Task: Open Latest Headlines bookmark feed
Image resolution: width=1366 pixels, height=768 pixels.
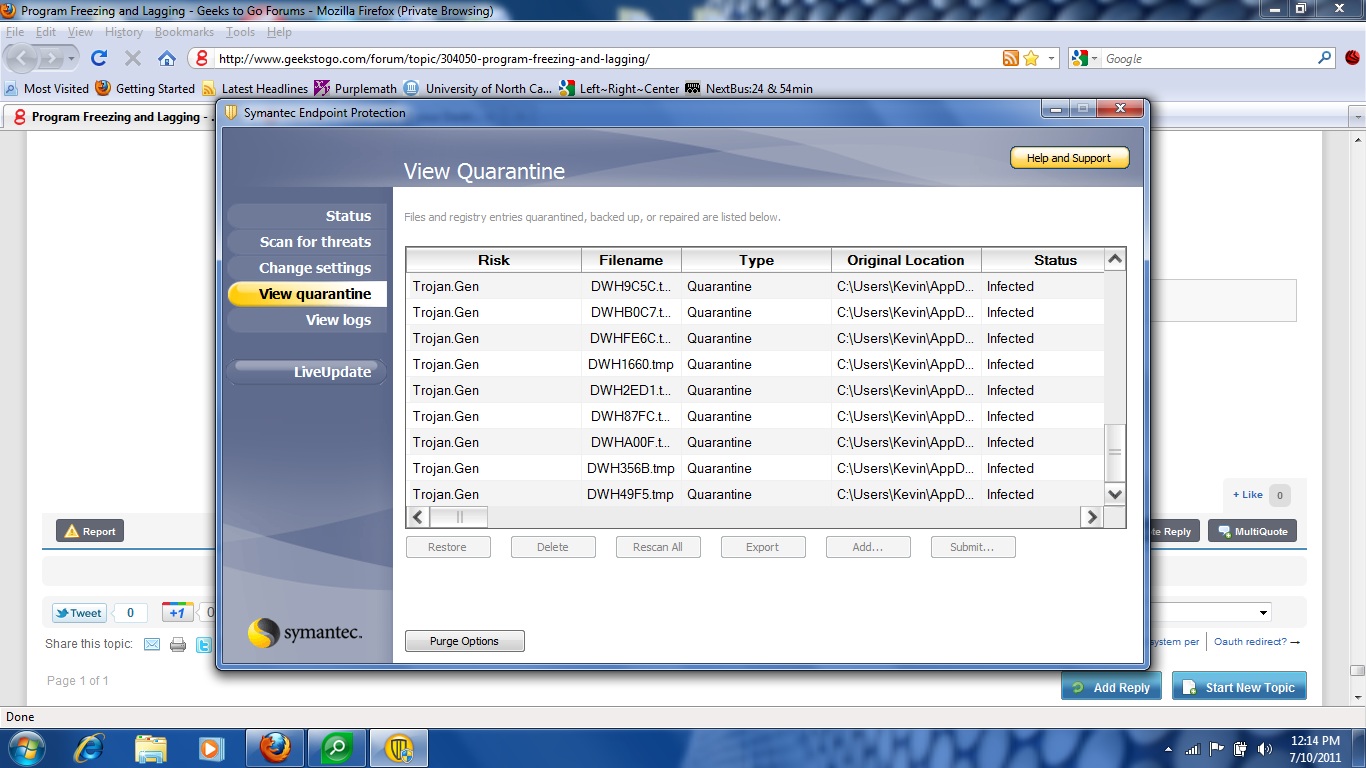Action: pyautogui.click(x=255, y=88)
